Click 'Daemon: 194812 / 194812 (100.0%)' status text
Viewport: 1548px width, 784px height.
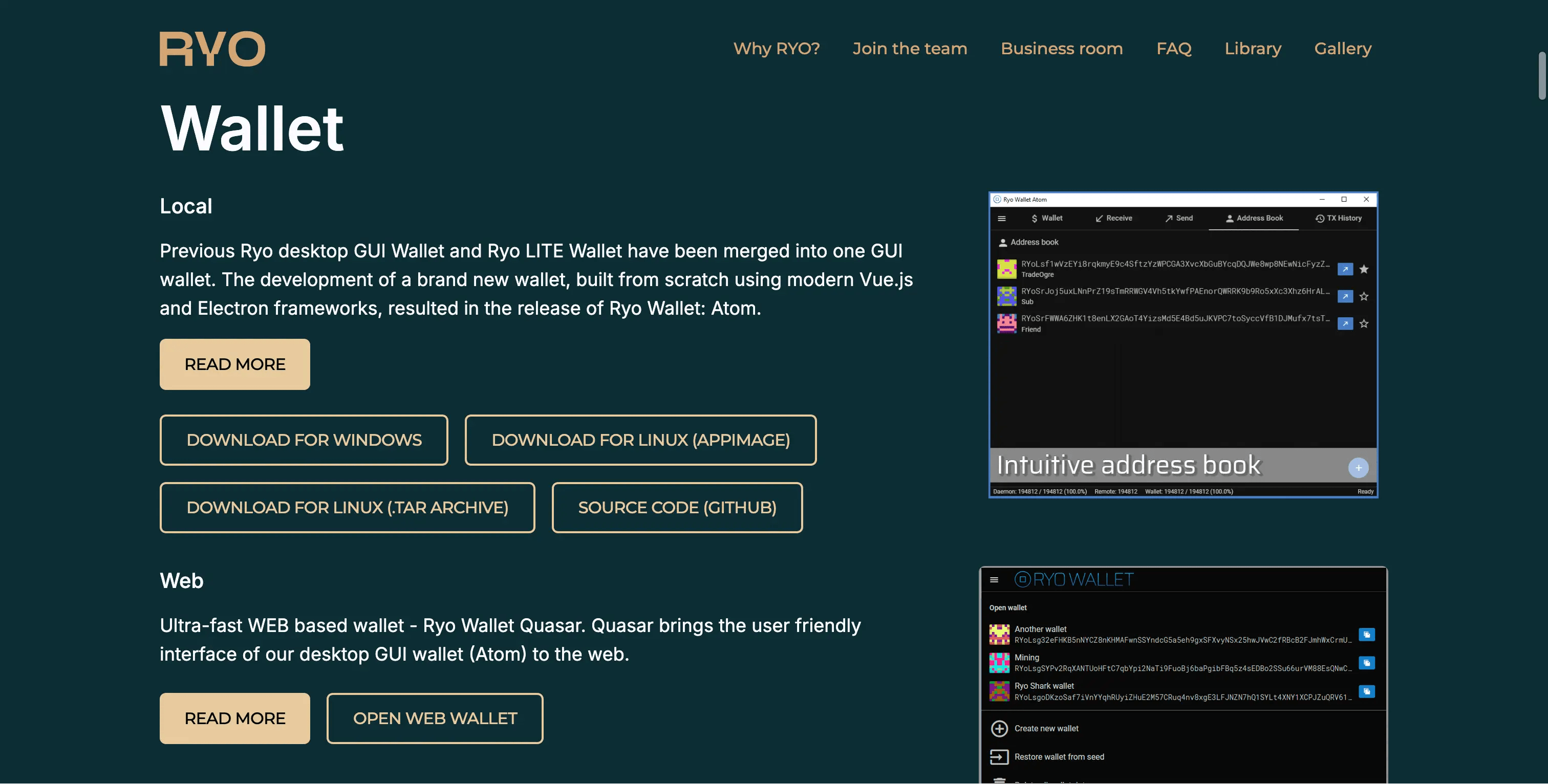click(1040, 491)
